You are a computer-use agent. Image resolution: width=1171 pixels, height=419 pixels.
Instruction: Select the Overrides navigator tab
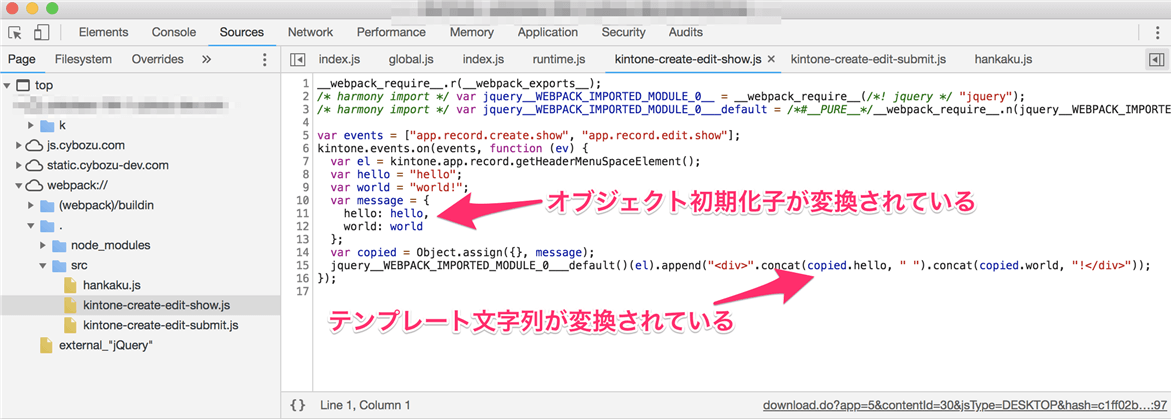[x=158, y=59]
